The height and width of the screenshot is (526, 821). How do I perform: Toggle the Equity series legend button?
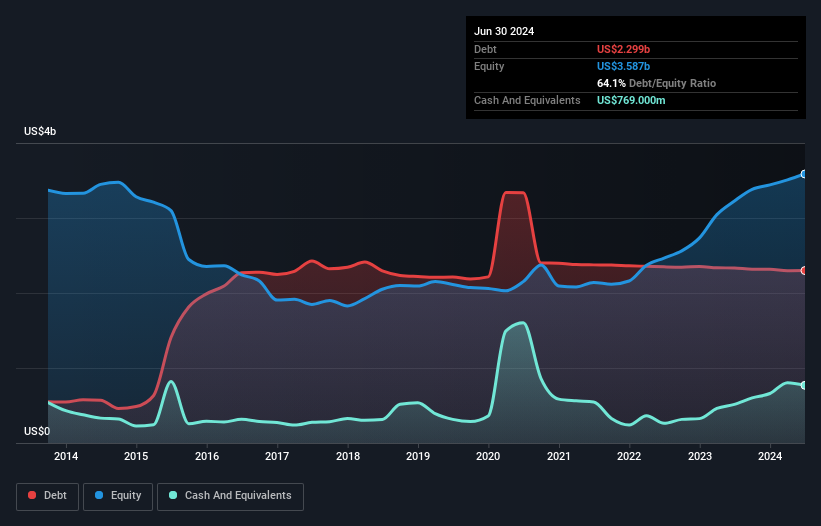tap(118, 496)
